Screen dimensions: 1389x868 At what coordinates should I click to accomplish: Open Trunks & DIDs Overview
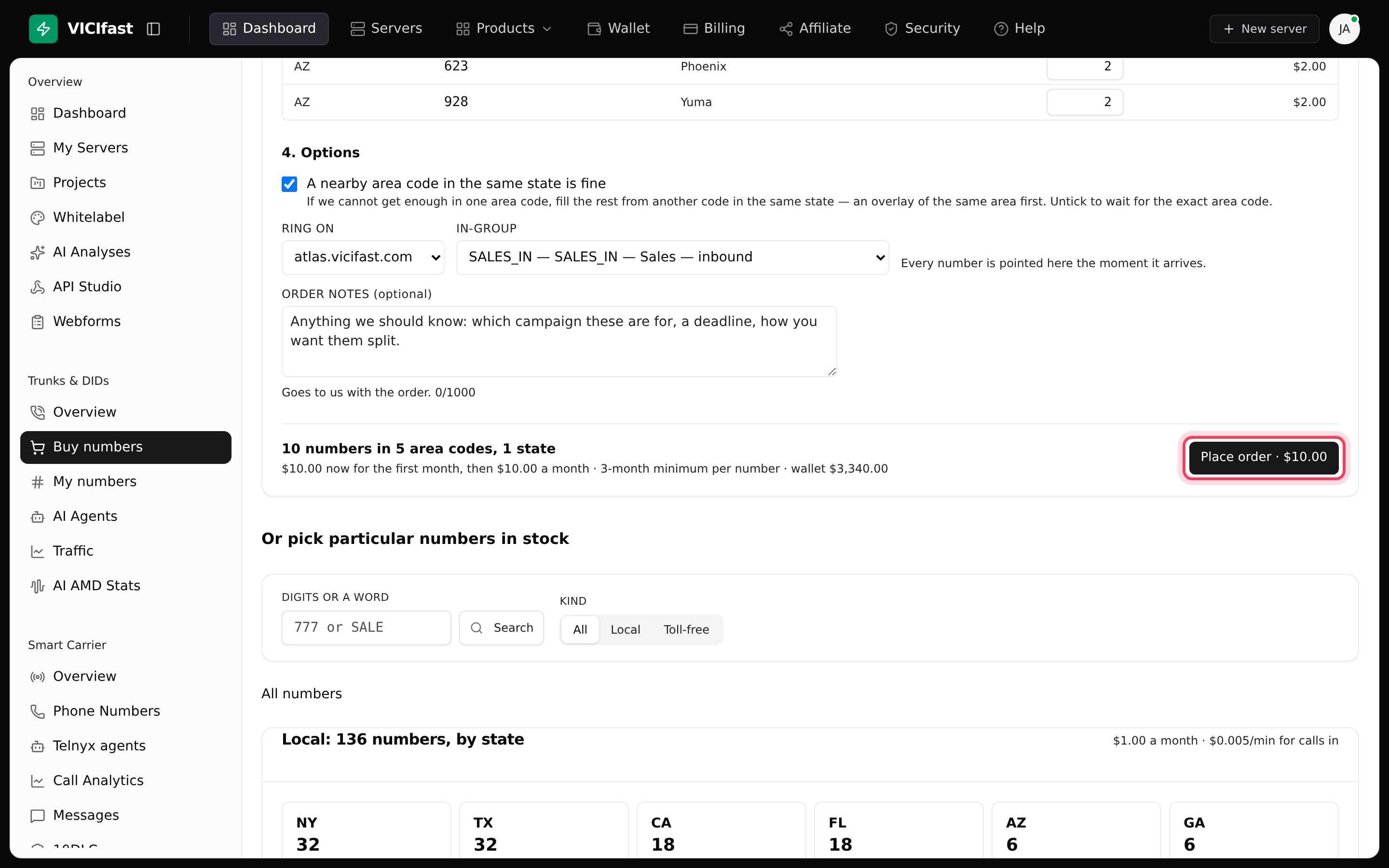[x=126, y=412]
